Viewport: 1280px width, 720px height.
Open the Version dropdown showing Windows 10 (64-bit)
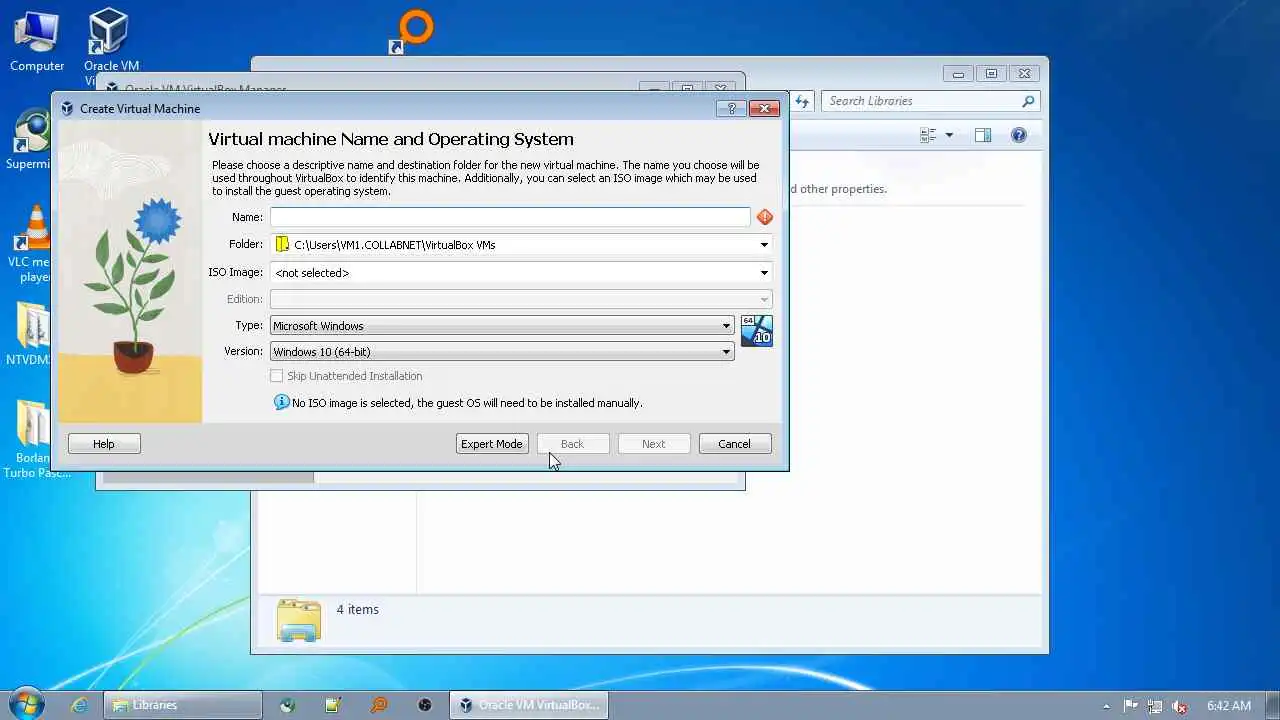(x=502, y=352)
